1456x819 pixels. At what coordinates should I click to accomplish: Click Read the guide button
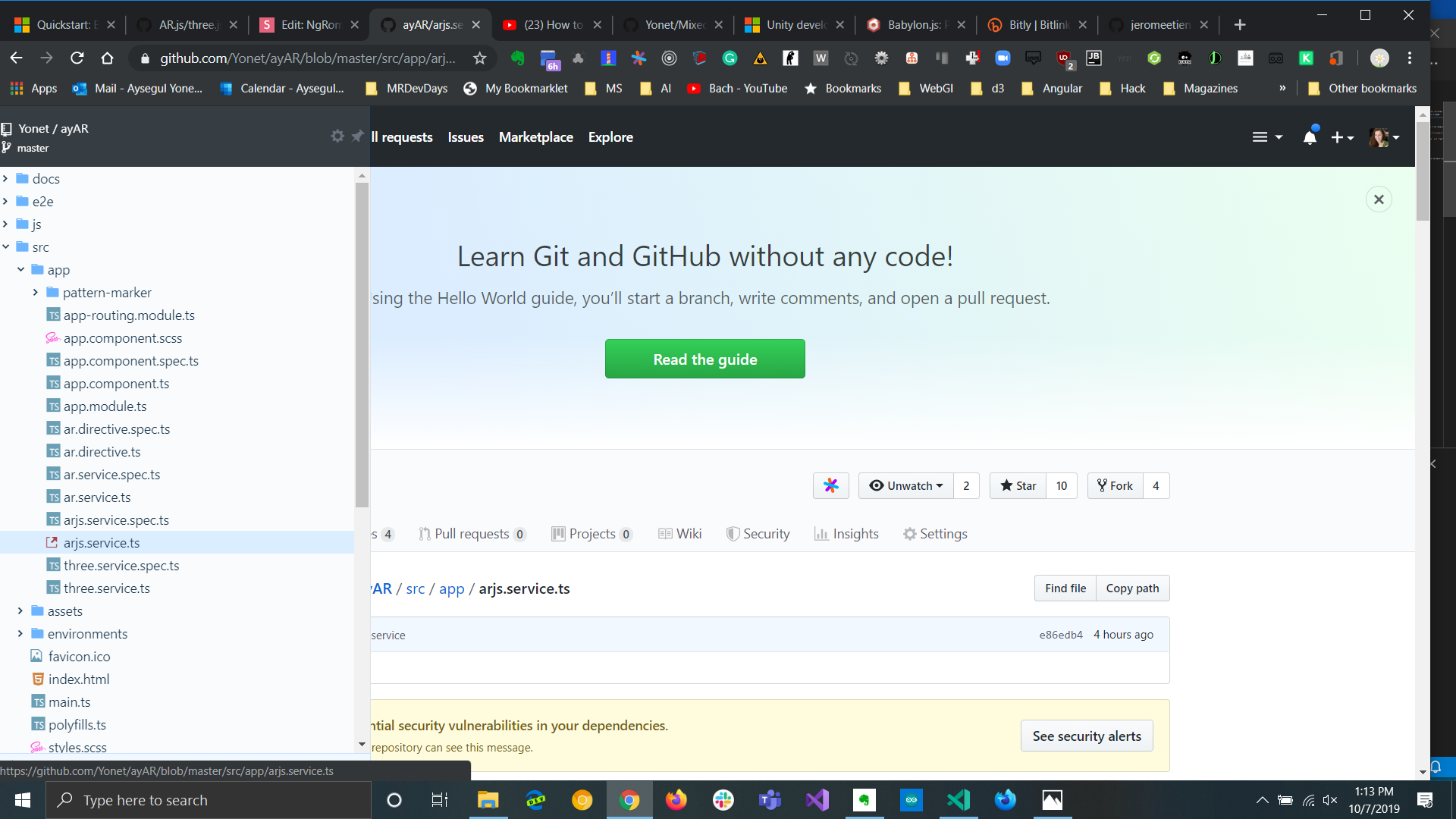(704, 359)
